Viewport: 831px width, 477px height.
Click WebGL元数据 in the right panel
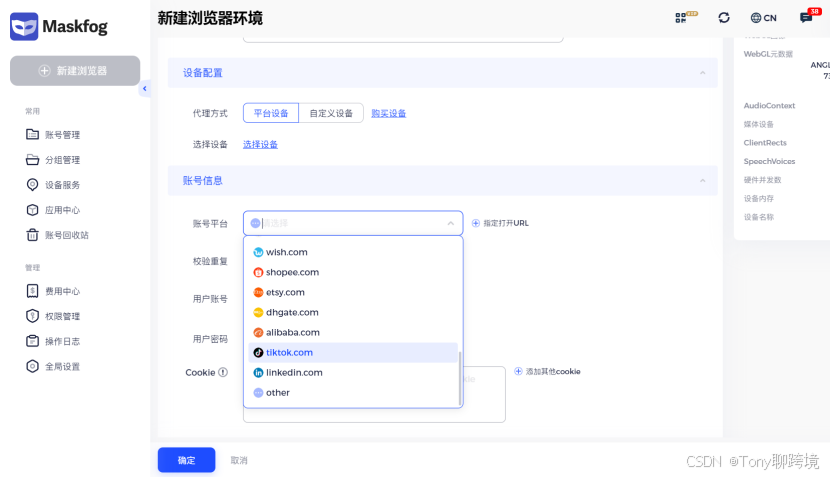(768, 54)
